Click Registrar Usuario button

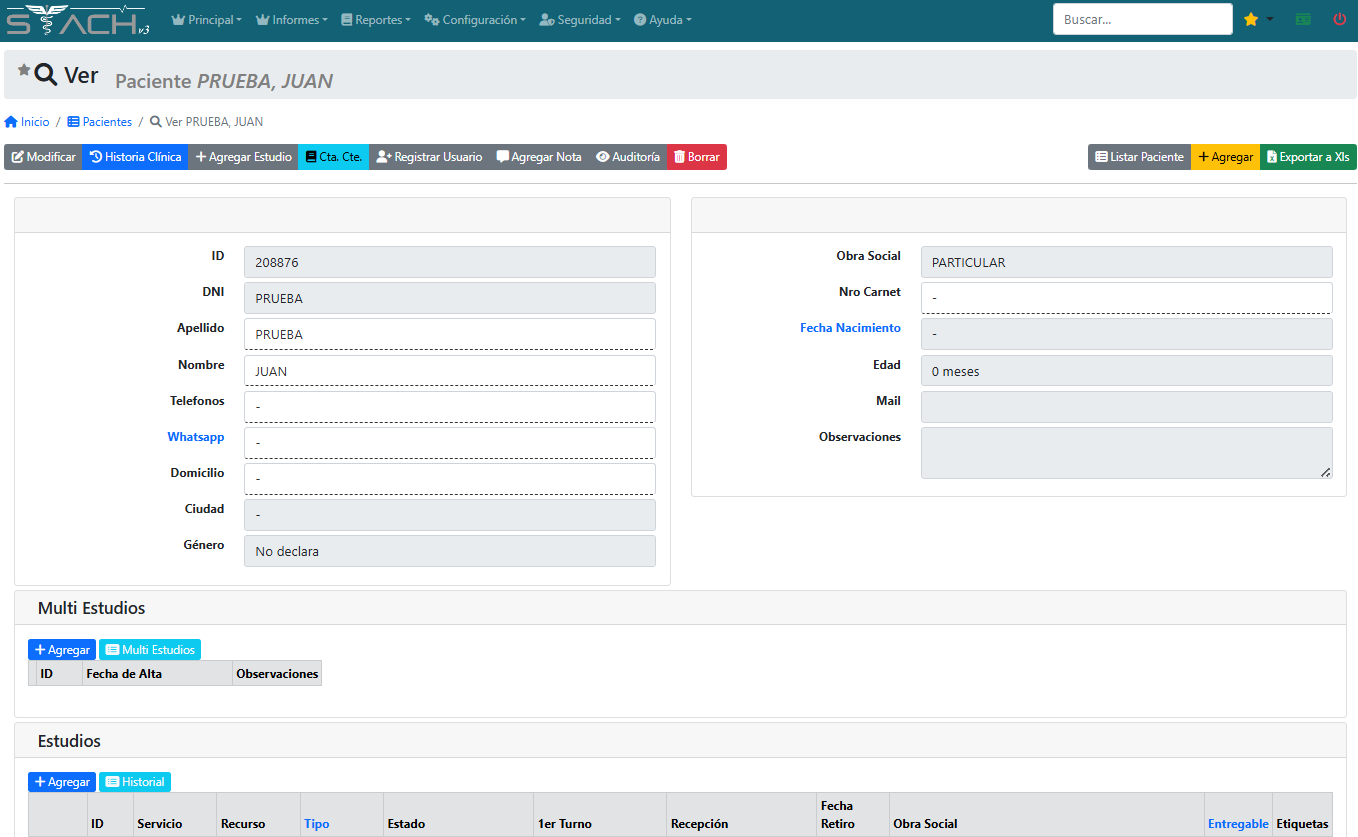(429, 157)
